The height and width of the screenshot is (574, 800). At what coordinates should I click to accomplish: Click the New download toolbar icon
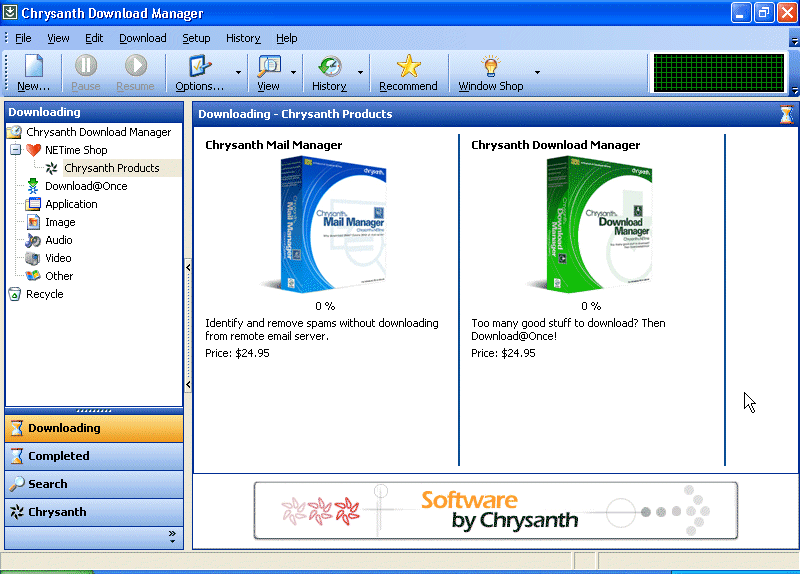(x=34, y=67)
